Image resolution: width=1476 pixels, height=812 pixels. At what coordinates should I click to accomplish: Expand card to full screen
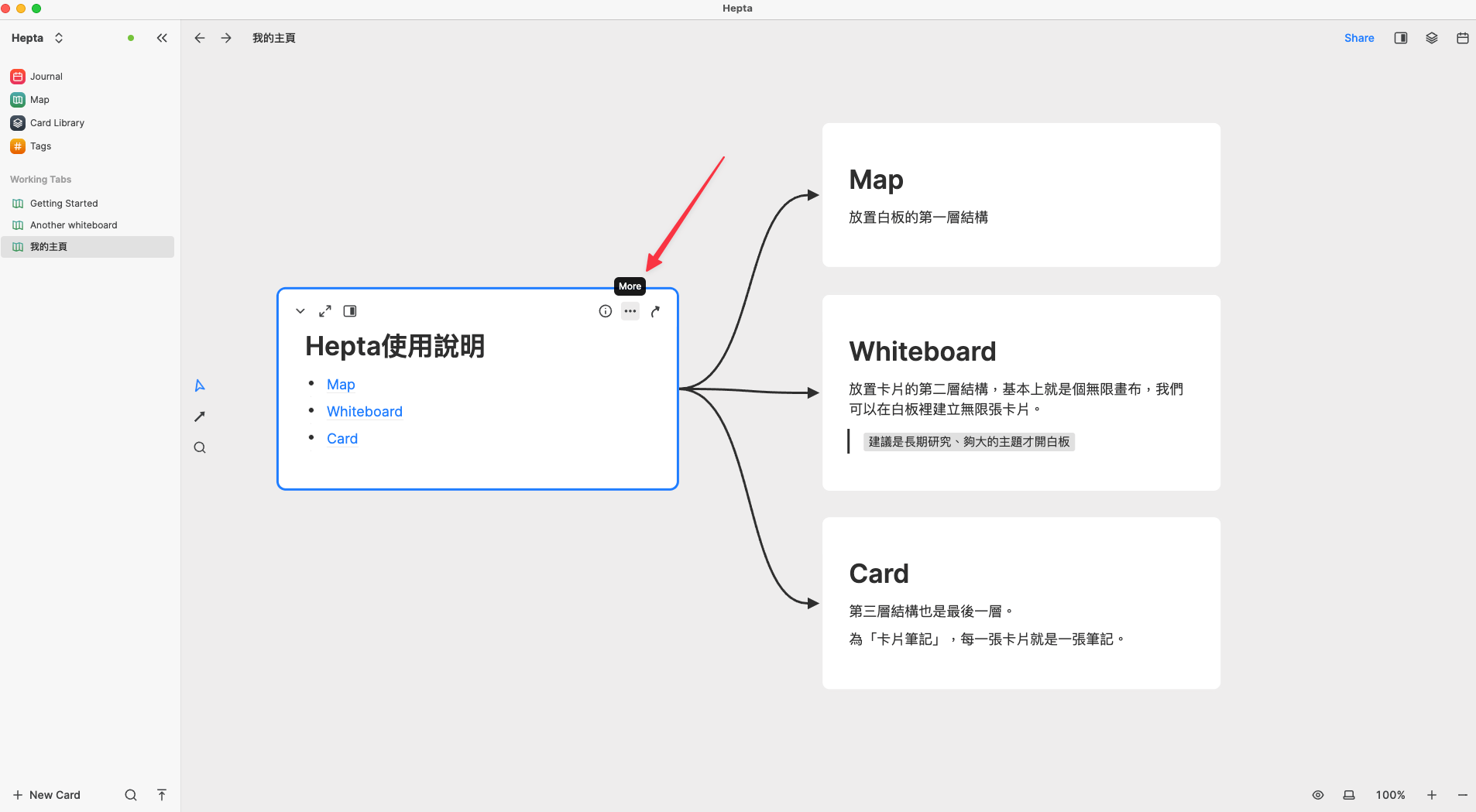click(x=325, y=311)
